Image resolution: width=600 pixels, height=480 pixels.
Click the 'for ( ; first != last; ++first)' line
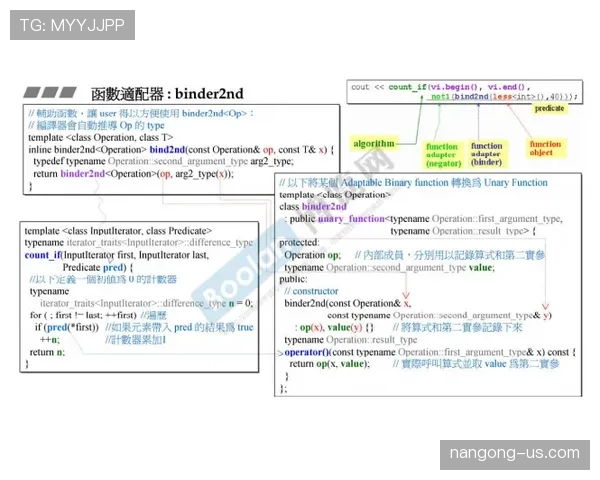coord(83,315)
